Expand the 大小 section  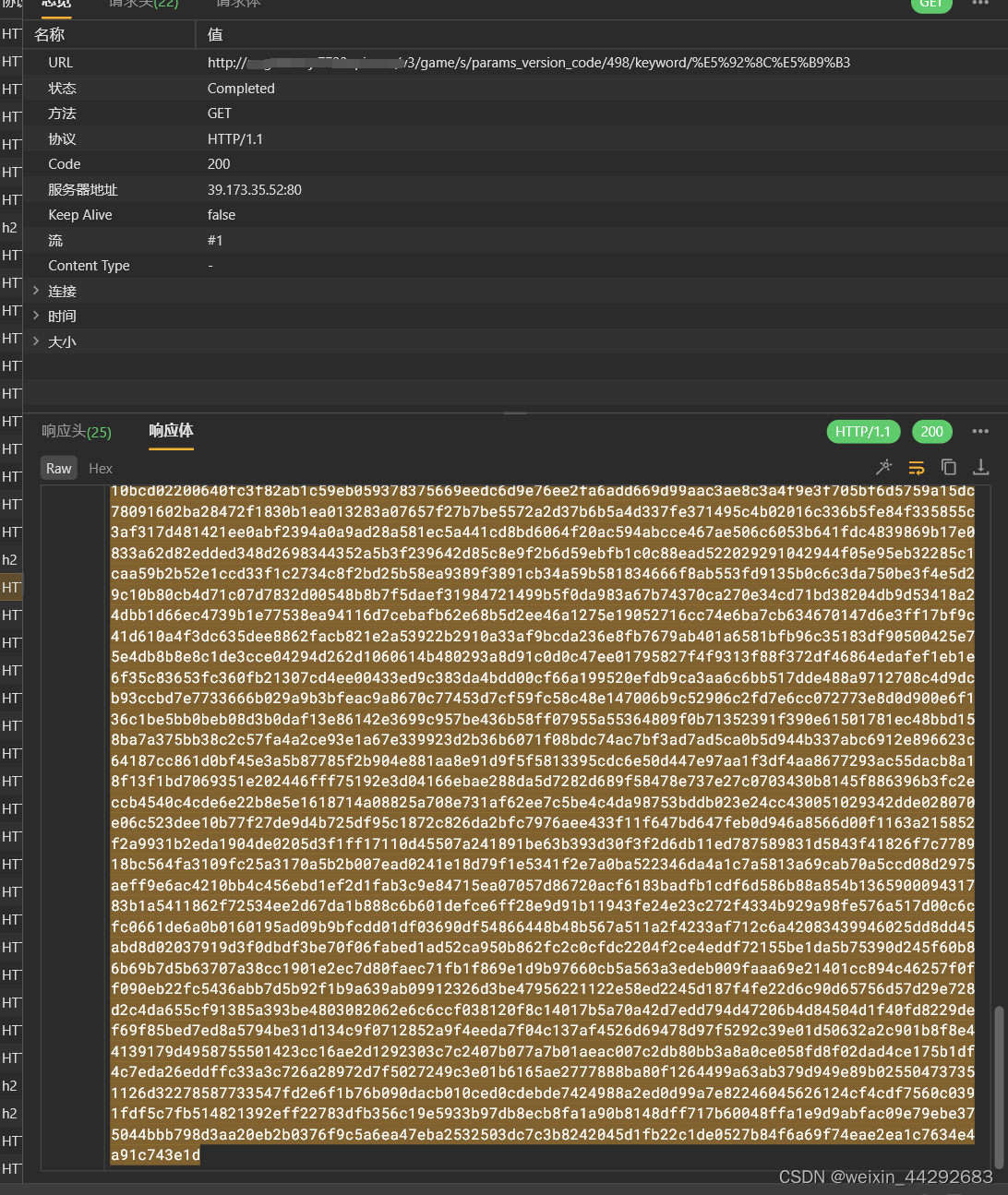[x=36, y=341]
